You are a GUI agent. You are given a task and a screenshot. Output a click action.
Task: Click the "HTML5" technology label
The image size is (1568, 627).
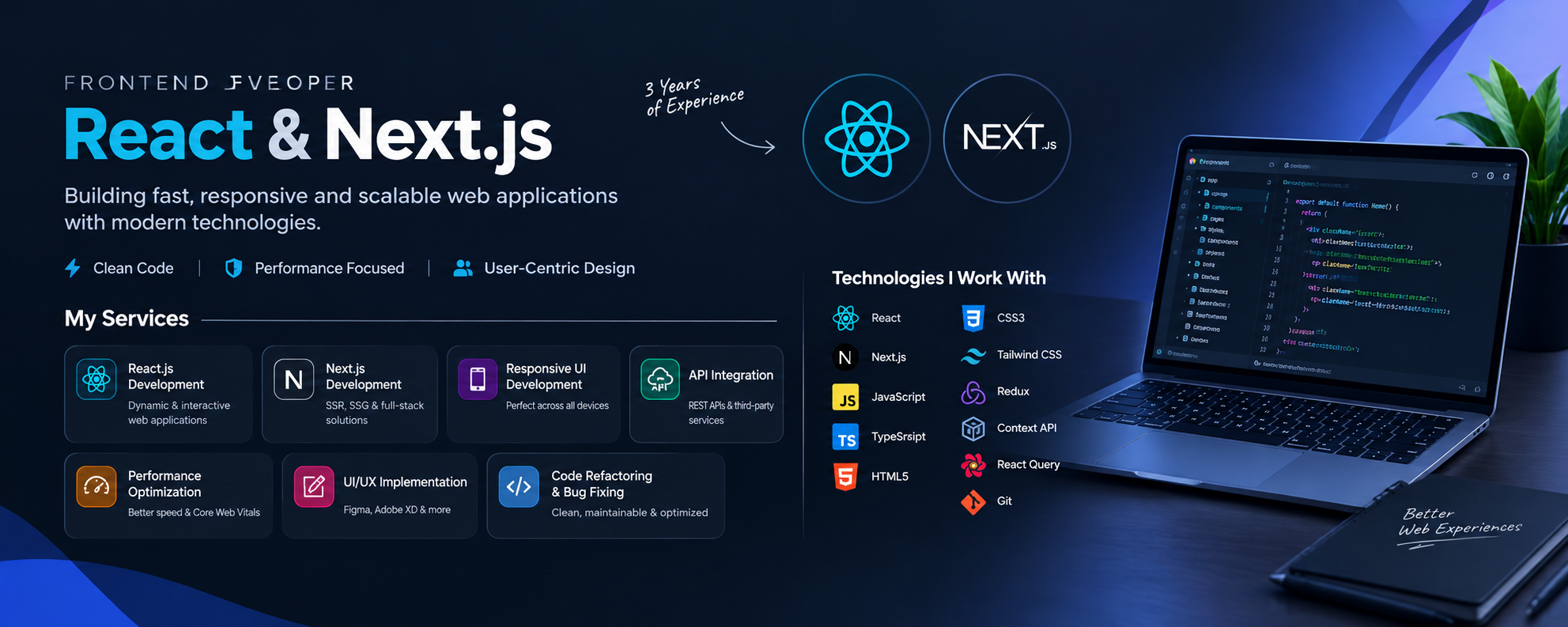890,477
